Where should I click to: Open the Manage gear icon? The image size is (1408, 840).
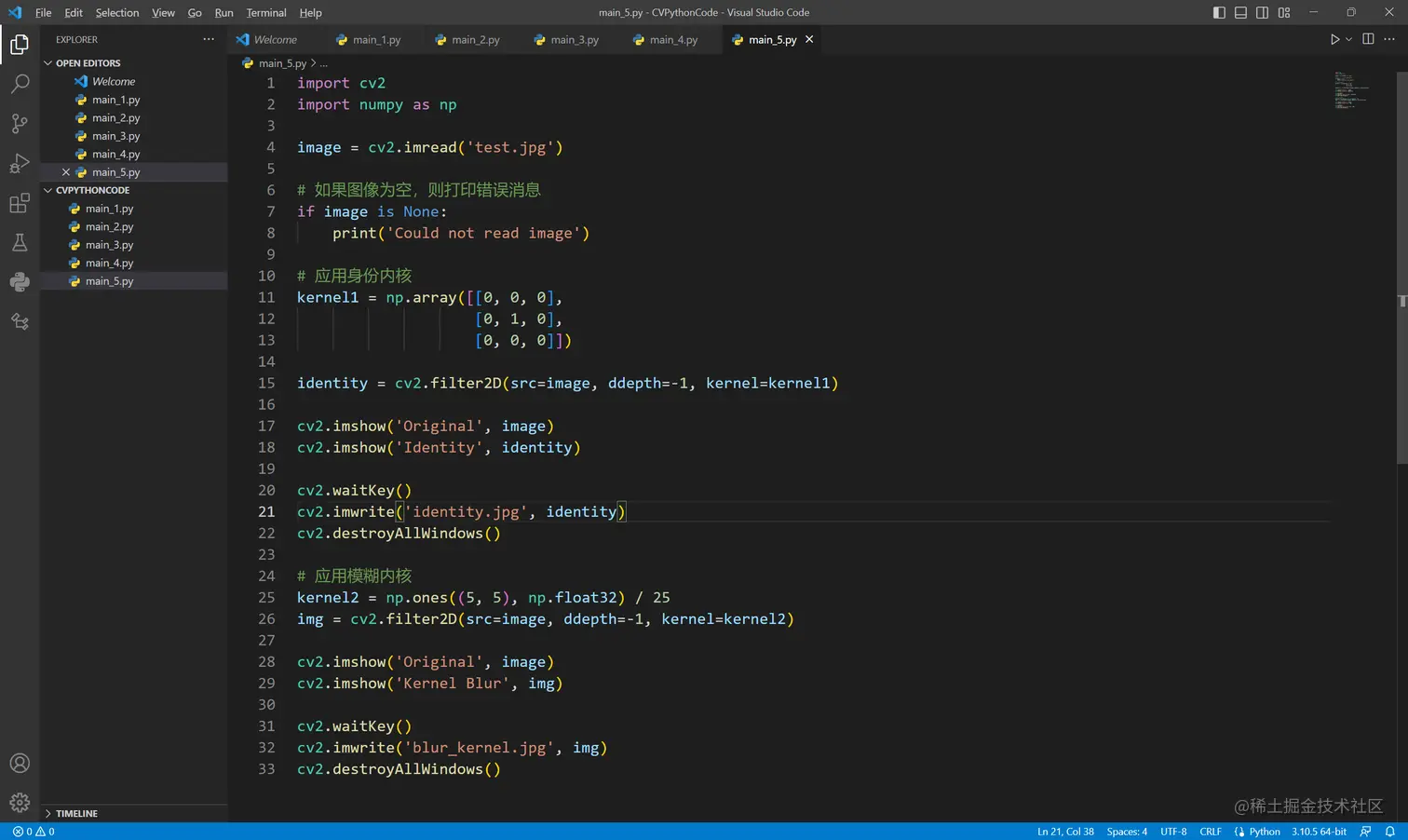pos(20,802)
